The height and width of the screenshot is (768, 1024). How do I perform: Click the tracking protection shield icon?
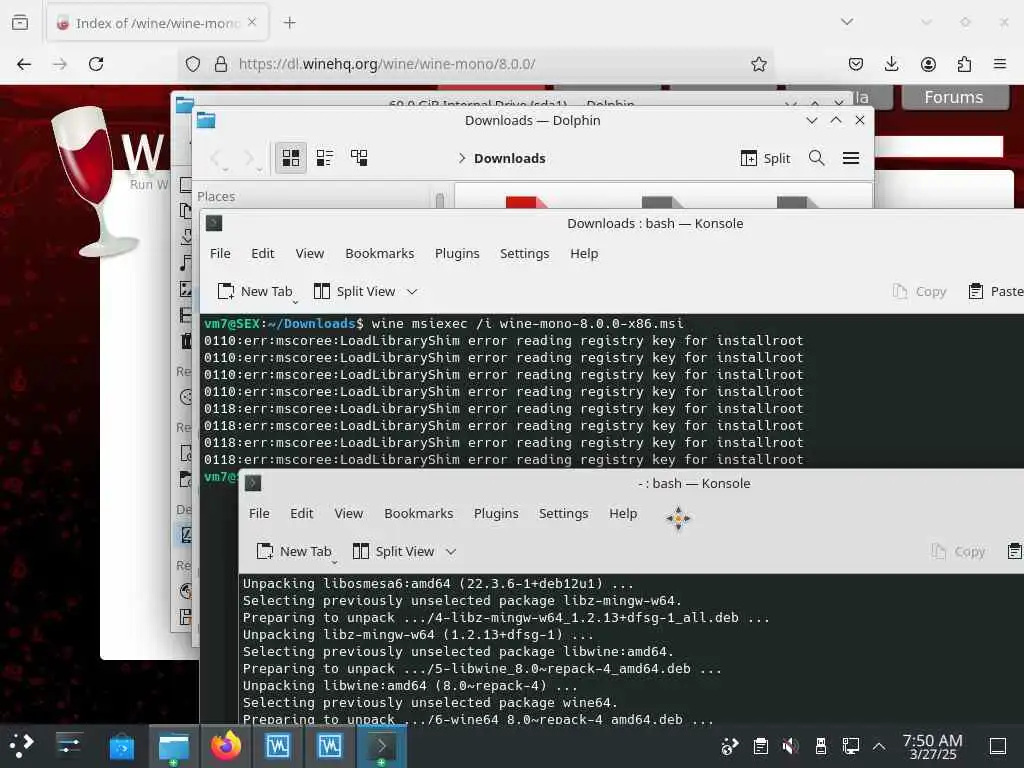[193, 64]
